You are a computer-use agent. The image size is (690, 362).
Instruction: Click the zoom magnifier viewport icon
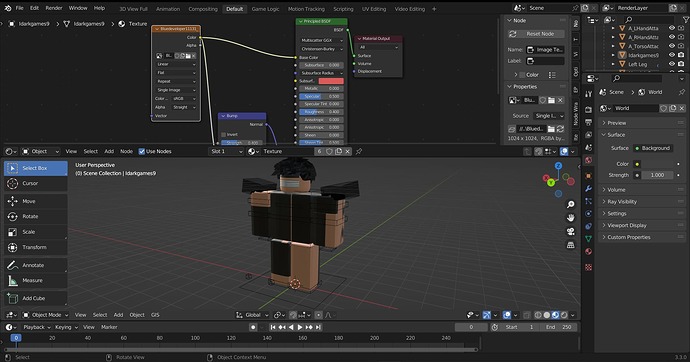point(571,205)
